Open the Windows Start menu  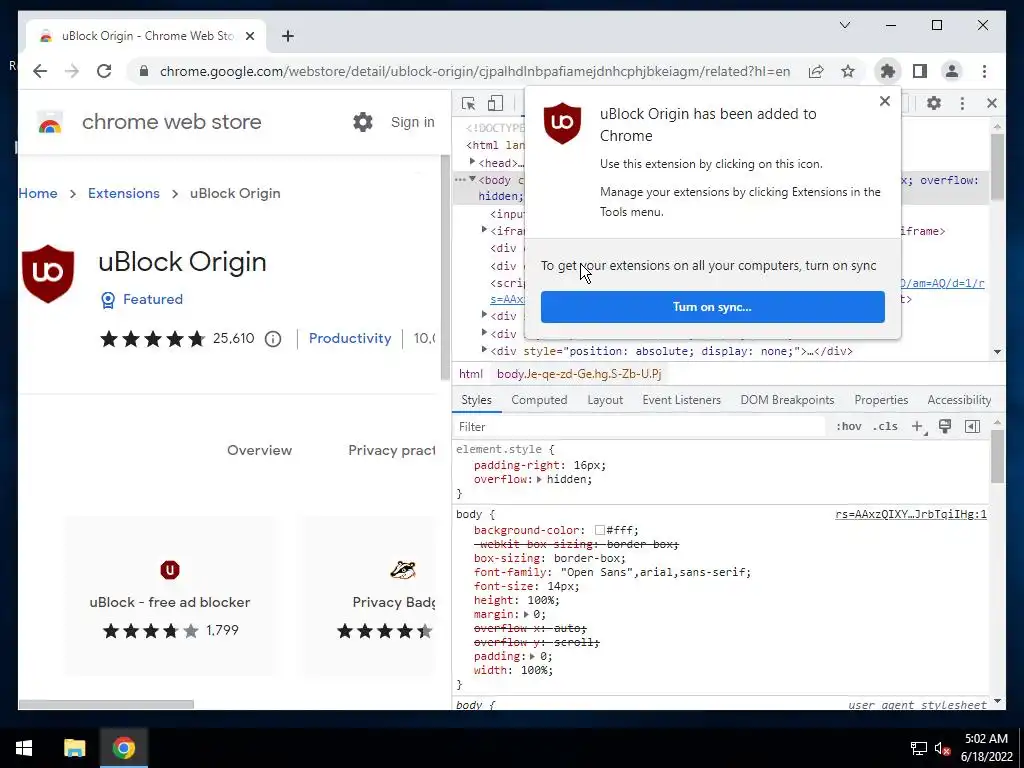click(x=24, y=748)
